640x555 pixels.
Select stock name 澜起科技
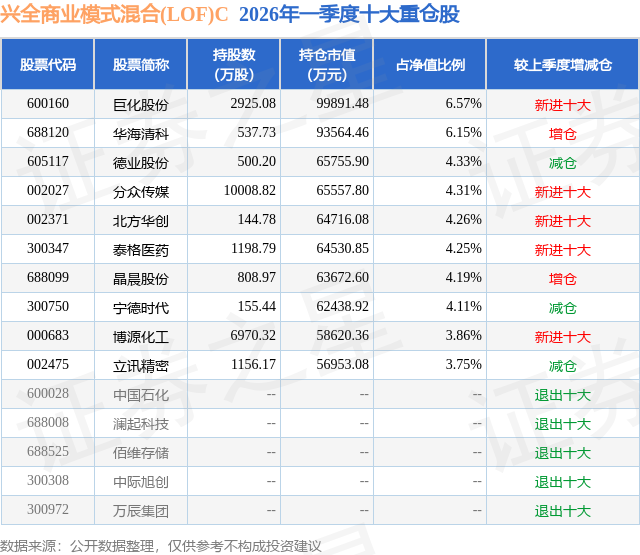point(141,424)
